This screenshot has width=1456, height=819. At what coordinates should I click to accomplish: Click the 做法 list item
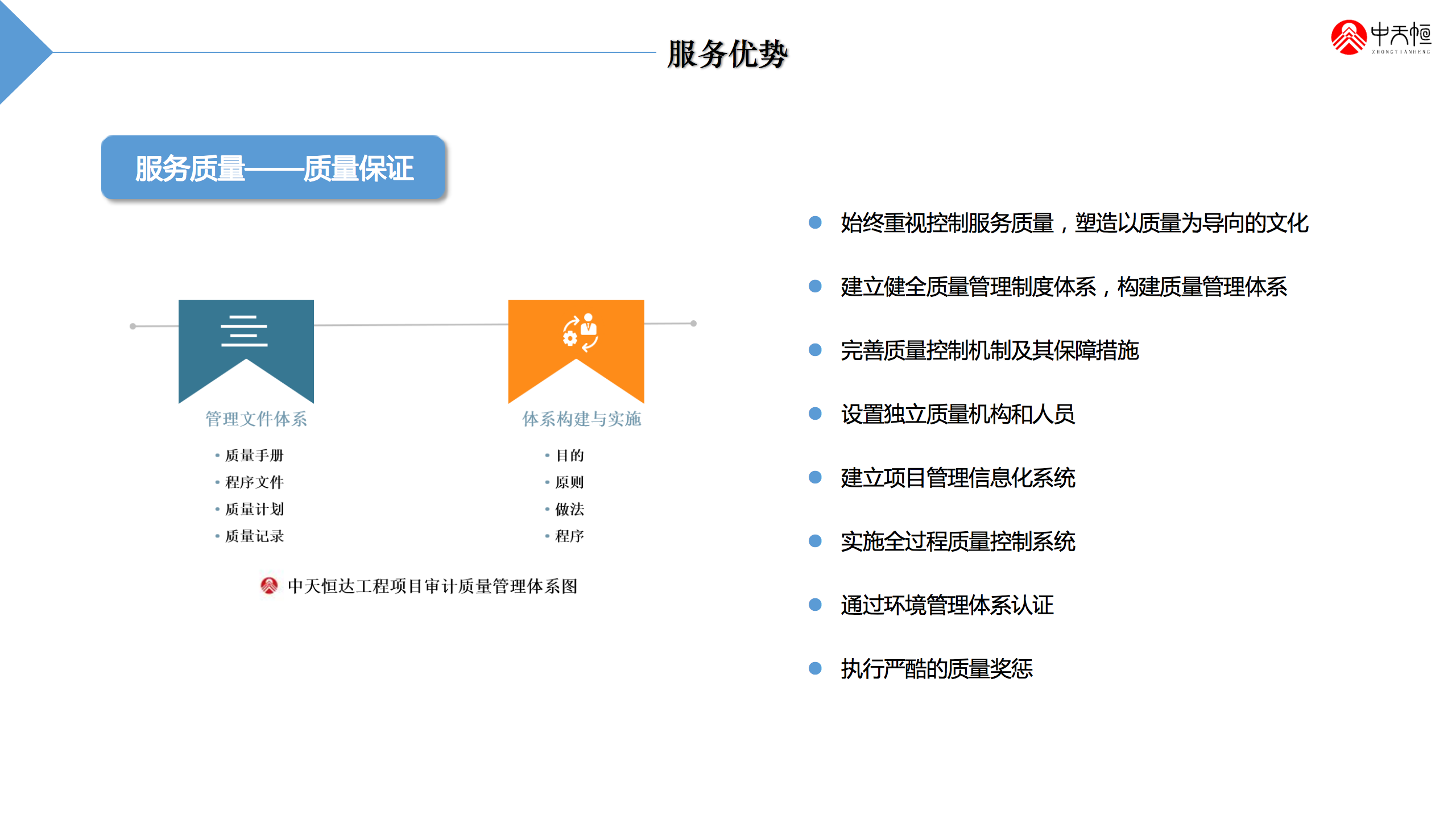[569, 509]
